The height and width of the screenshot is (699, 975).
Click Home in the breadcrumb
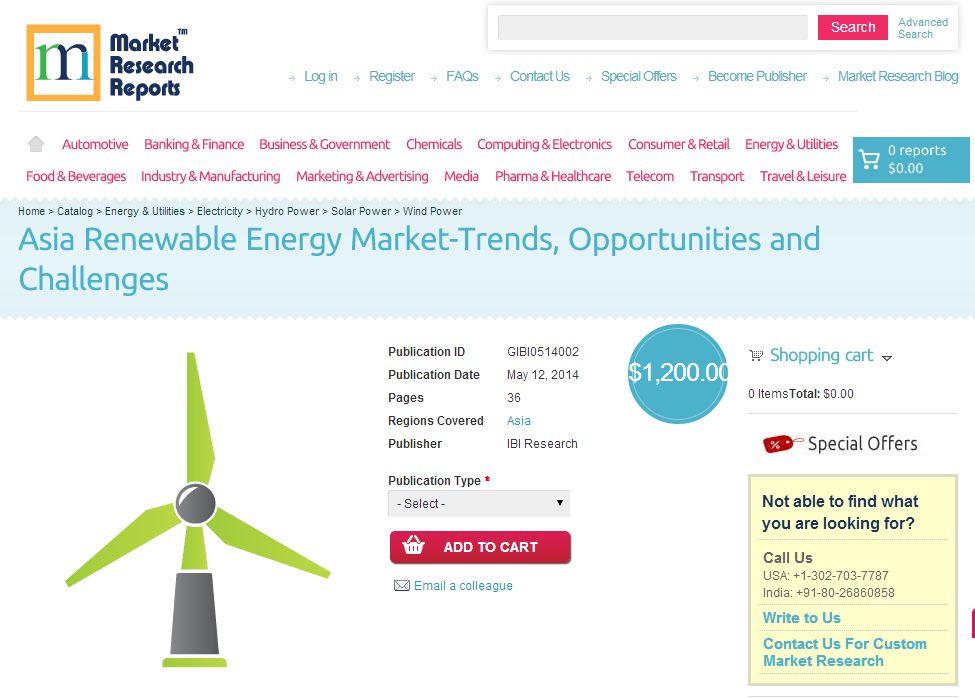coord(31,211)
